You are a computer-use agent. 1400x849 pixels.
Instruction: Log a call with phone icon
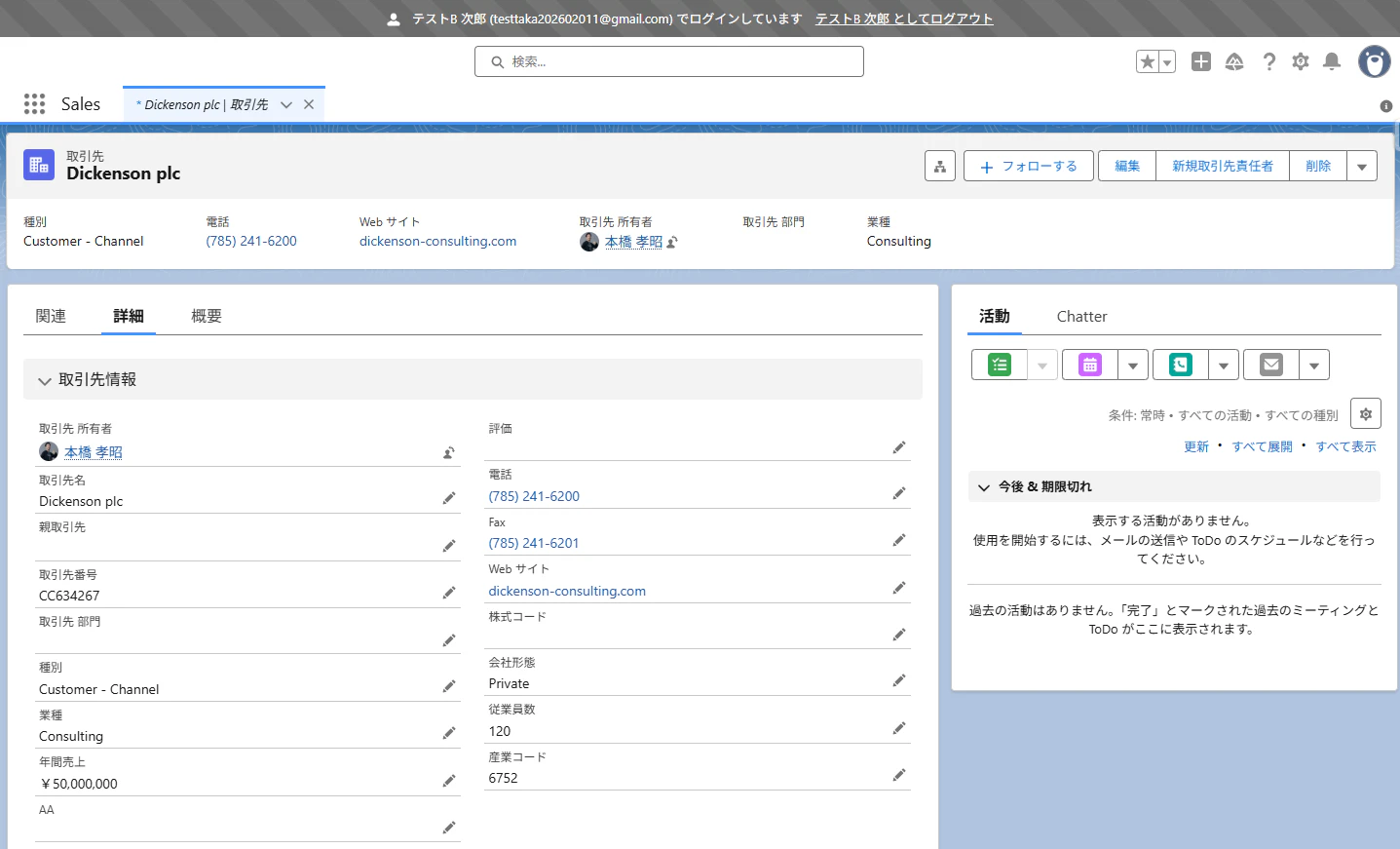pyautogui.click(x=1181, y=365)
